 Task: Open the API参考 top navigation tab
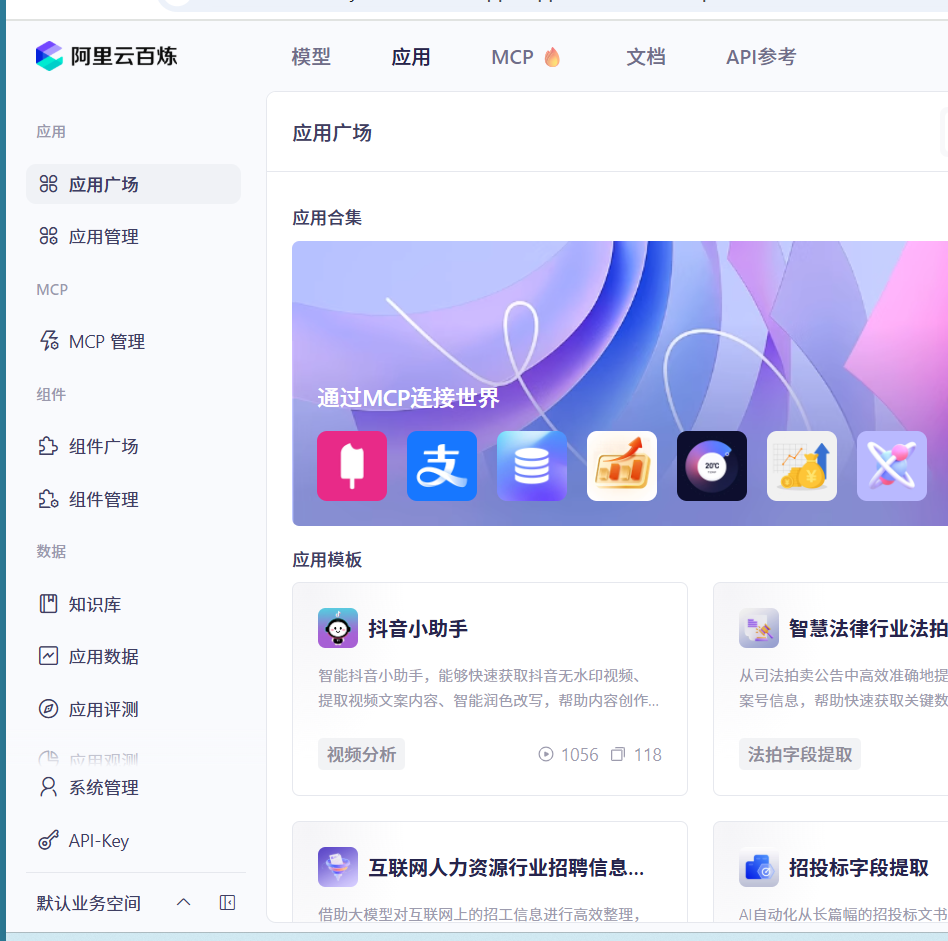761,57
